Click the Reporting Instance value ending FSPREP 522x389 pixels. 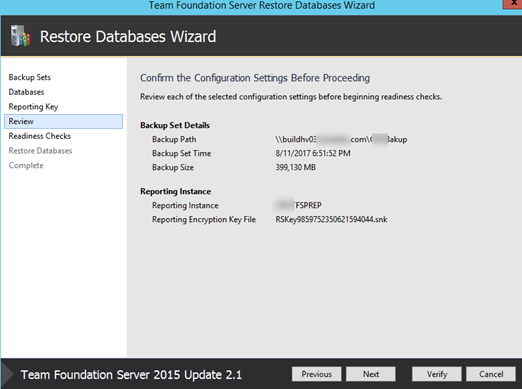coord(298,205)
